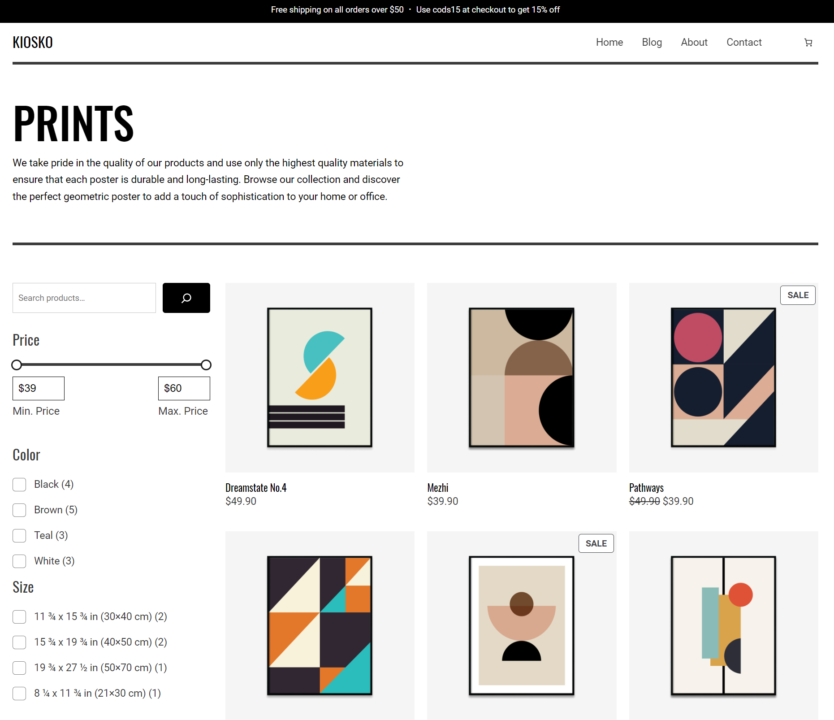
Task: Click the Price filter heading
Action: point(26,340)
